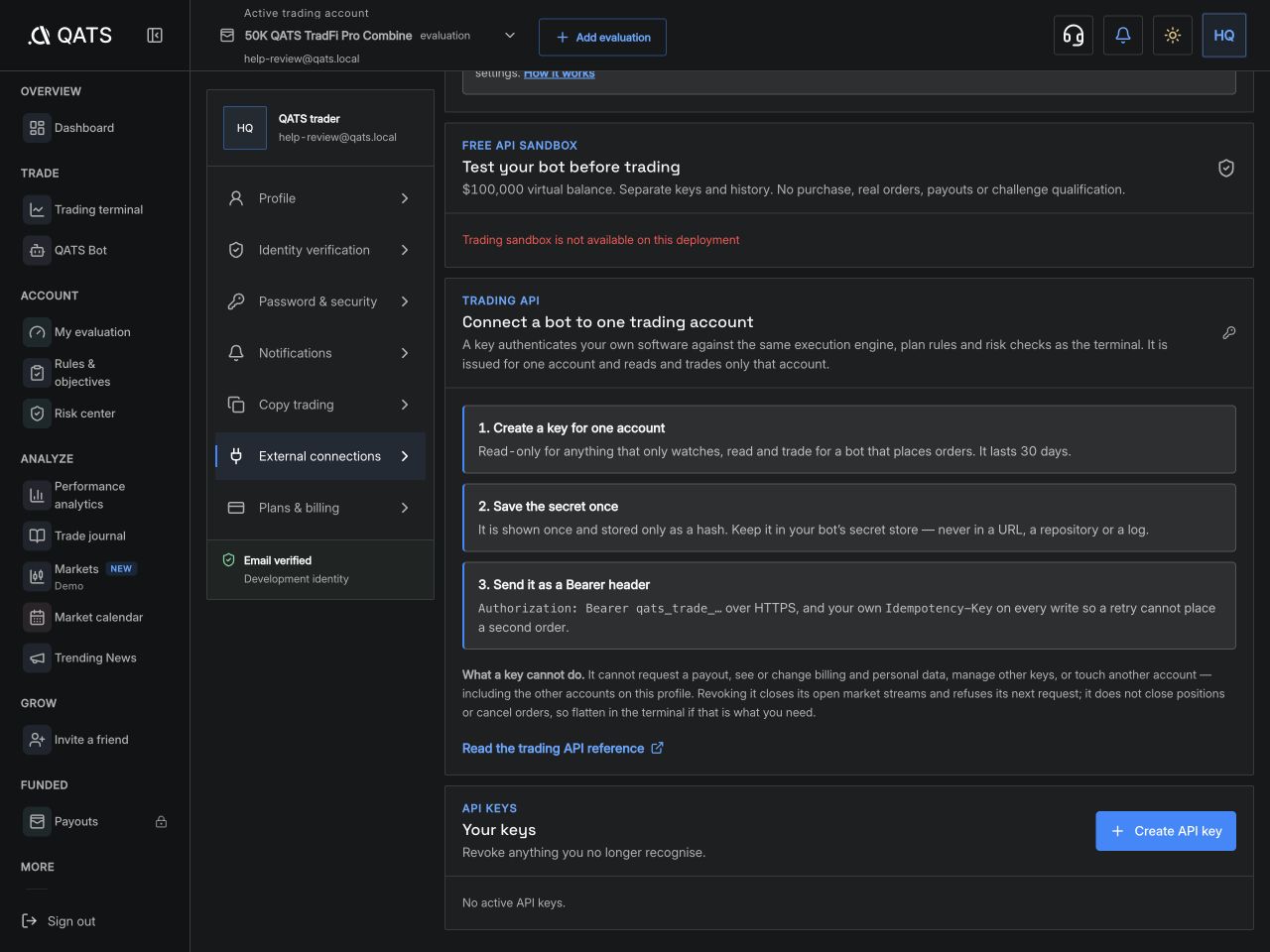Click the key icon in Trading API header

click(x=1228, y=333)
